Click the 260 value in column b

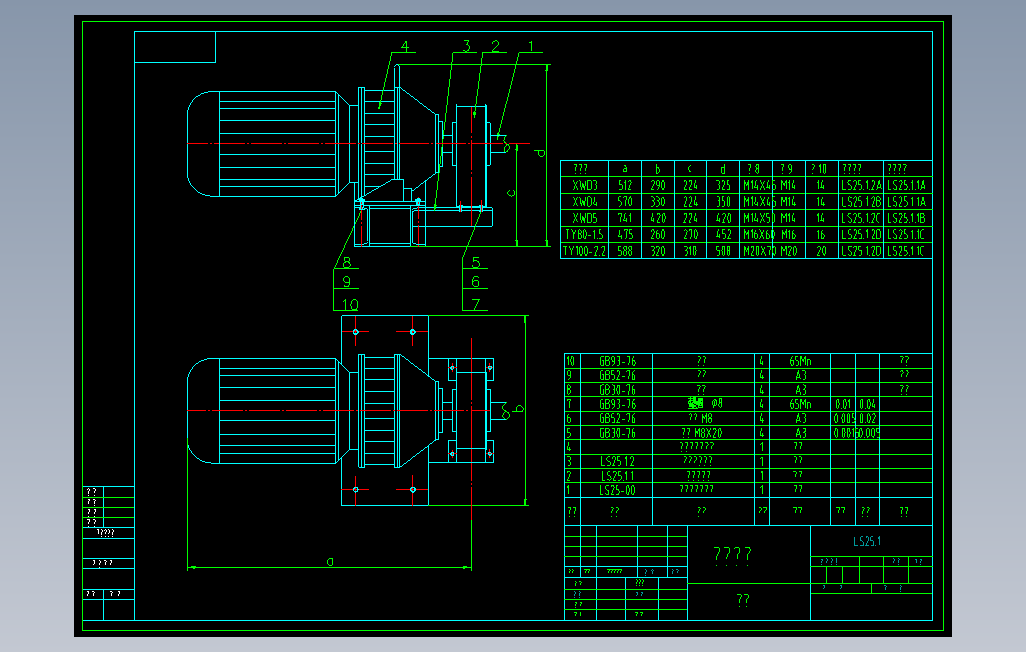[x=658, y=234]
